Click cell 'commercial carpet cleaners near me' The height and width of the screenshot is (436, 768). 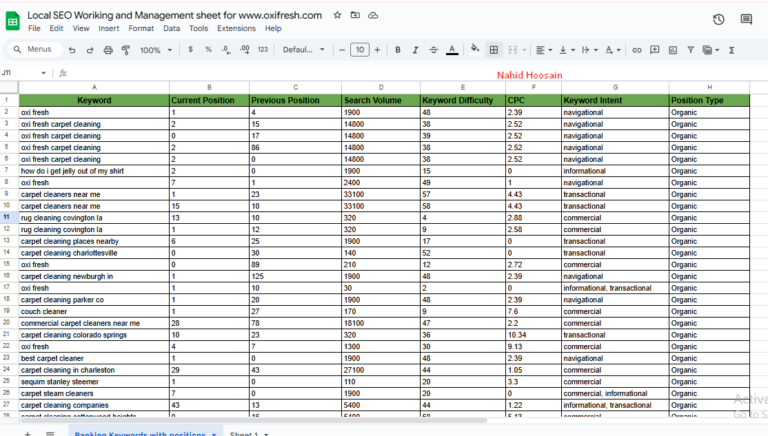click(x=94, y=323)
